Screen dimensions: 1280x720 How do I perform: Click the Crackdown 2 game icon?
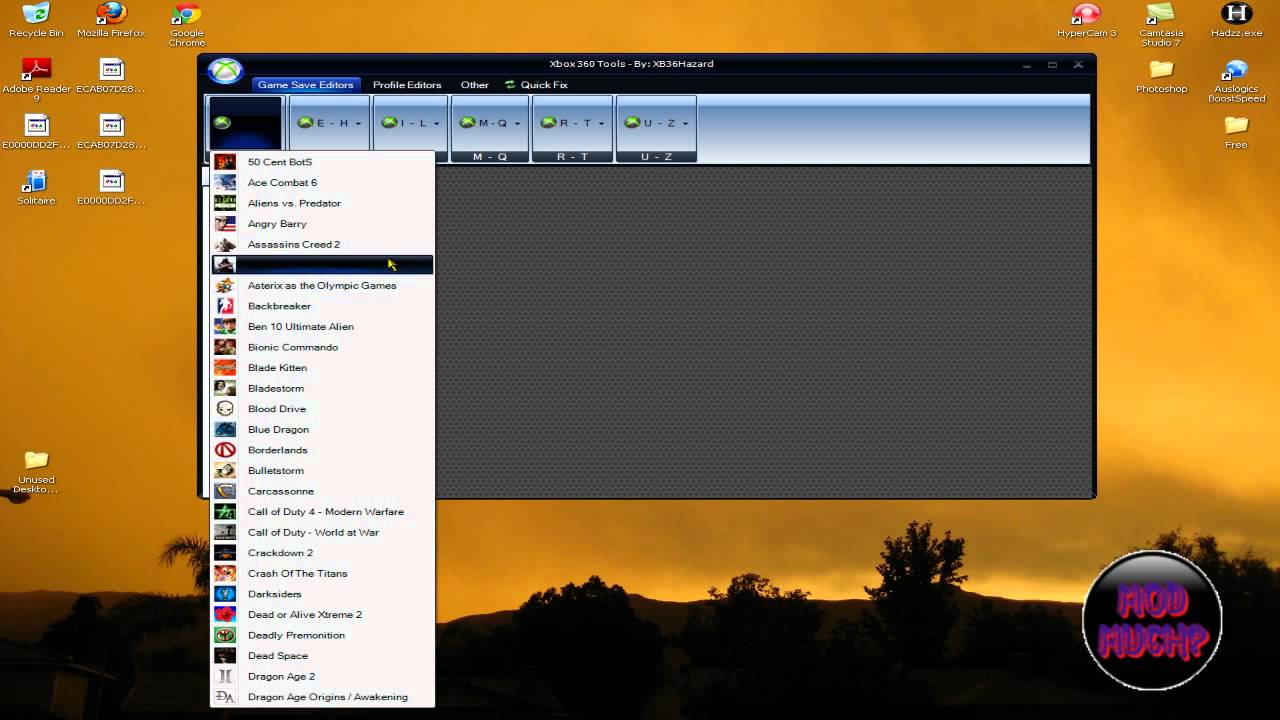[x=225, y=553]
